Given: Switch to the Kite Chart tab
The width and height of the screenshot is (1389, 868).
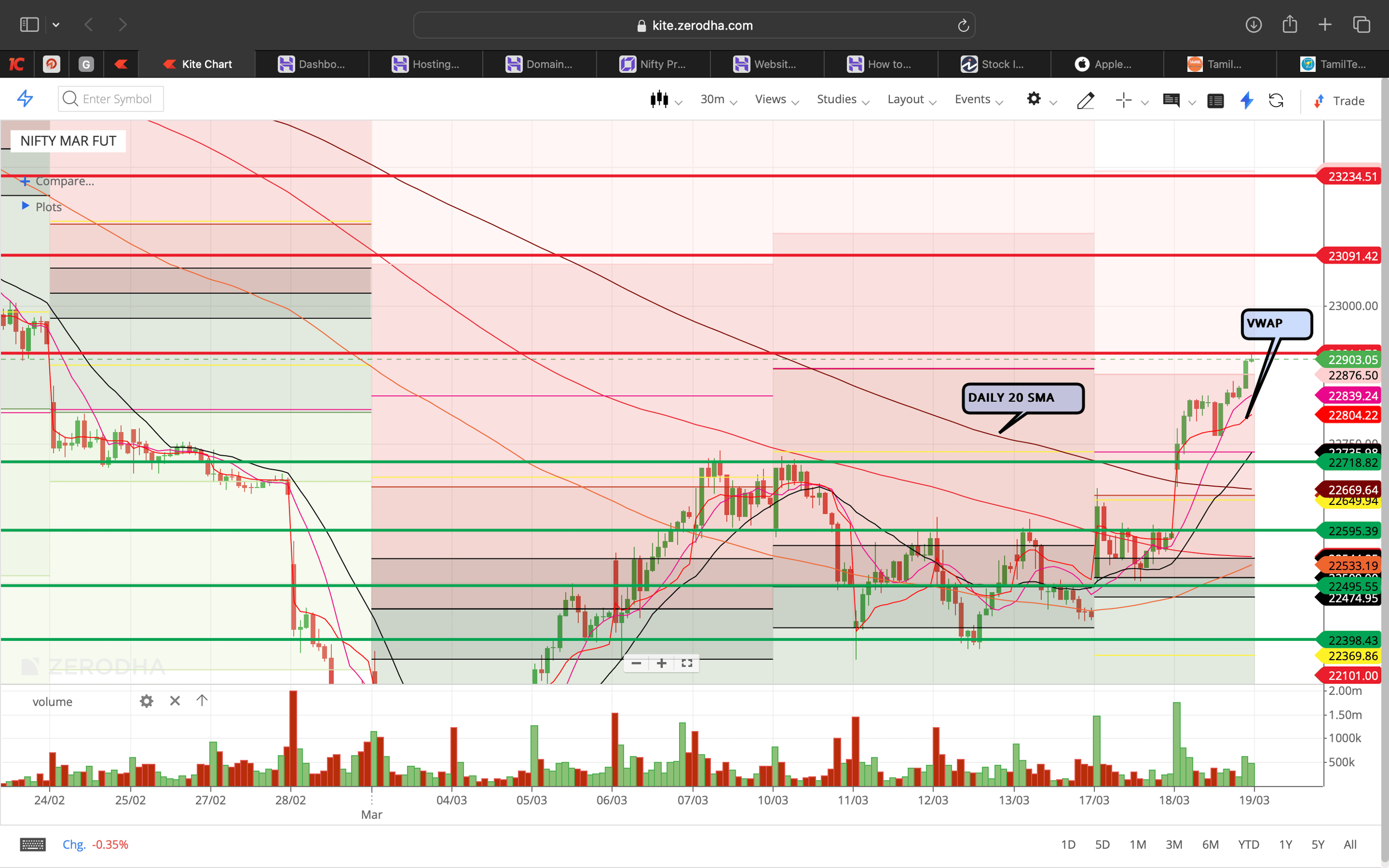Looking at the screenshot, I should tap(196, 63).
